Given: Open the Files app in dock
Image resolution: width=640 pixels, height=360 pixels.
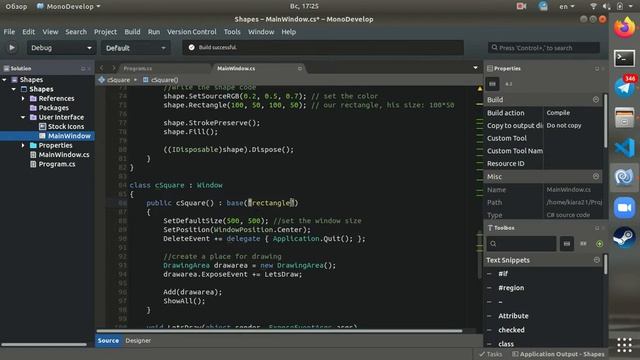Looking at the screenshot, I should point(624,118).
